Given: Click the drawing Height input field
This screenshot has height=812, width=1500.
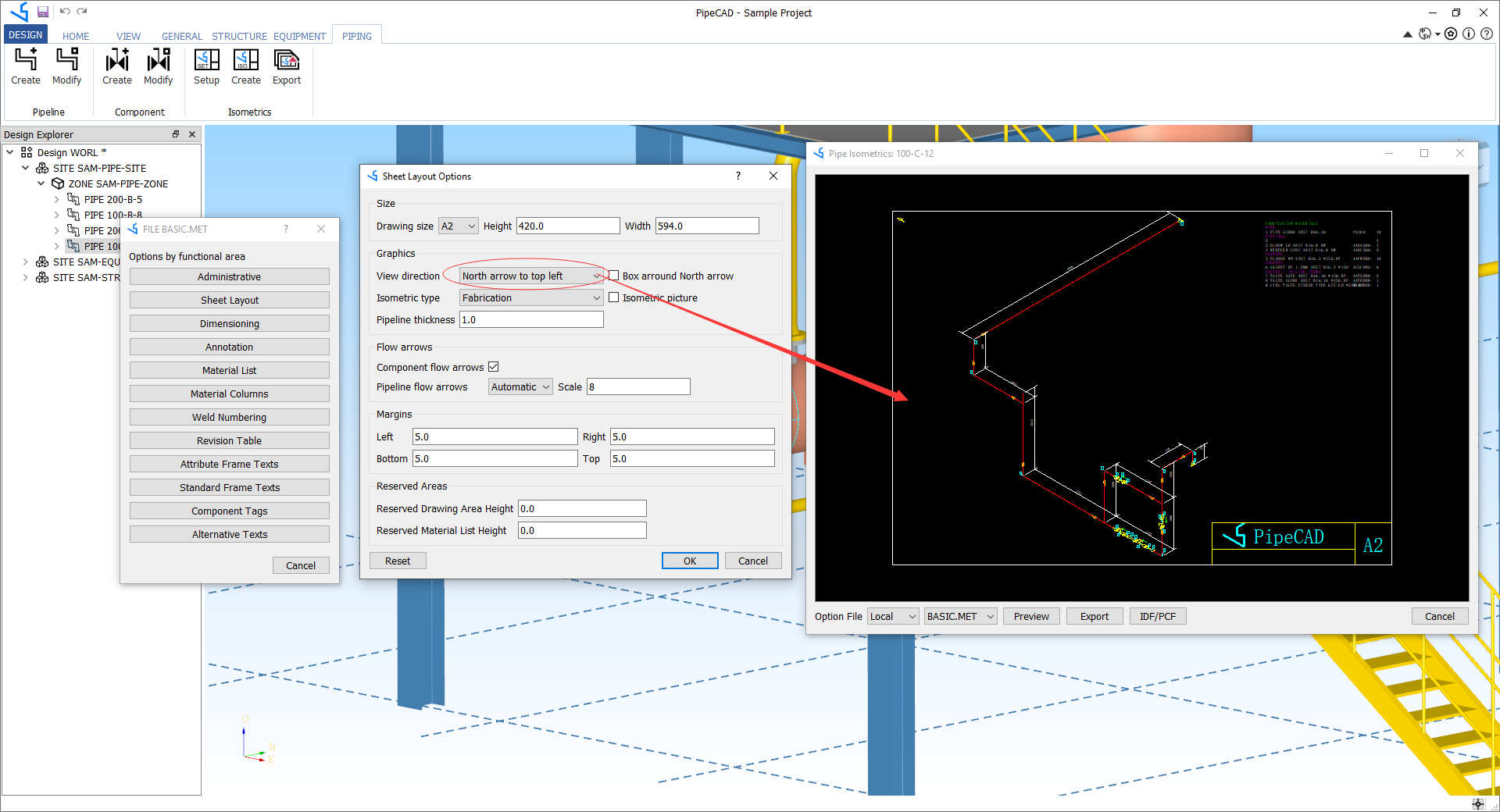Looking at the screenshot, I should 568,226.
